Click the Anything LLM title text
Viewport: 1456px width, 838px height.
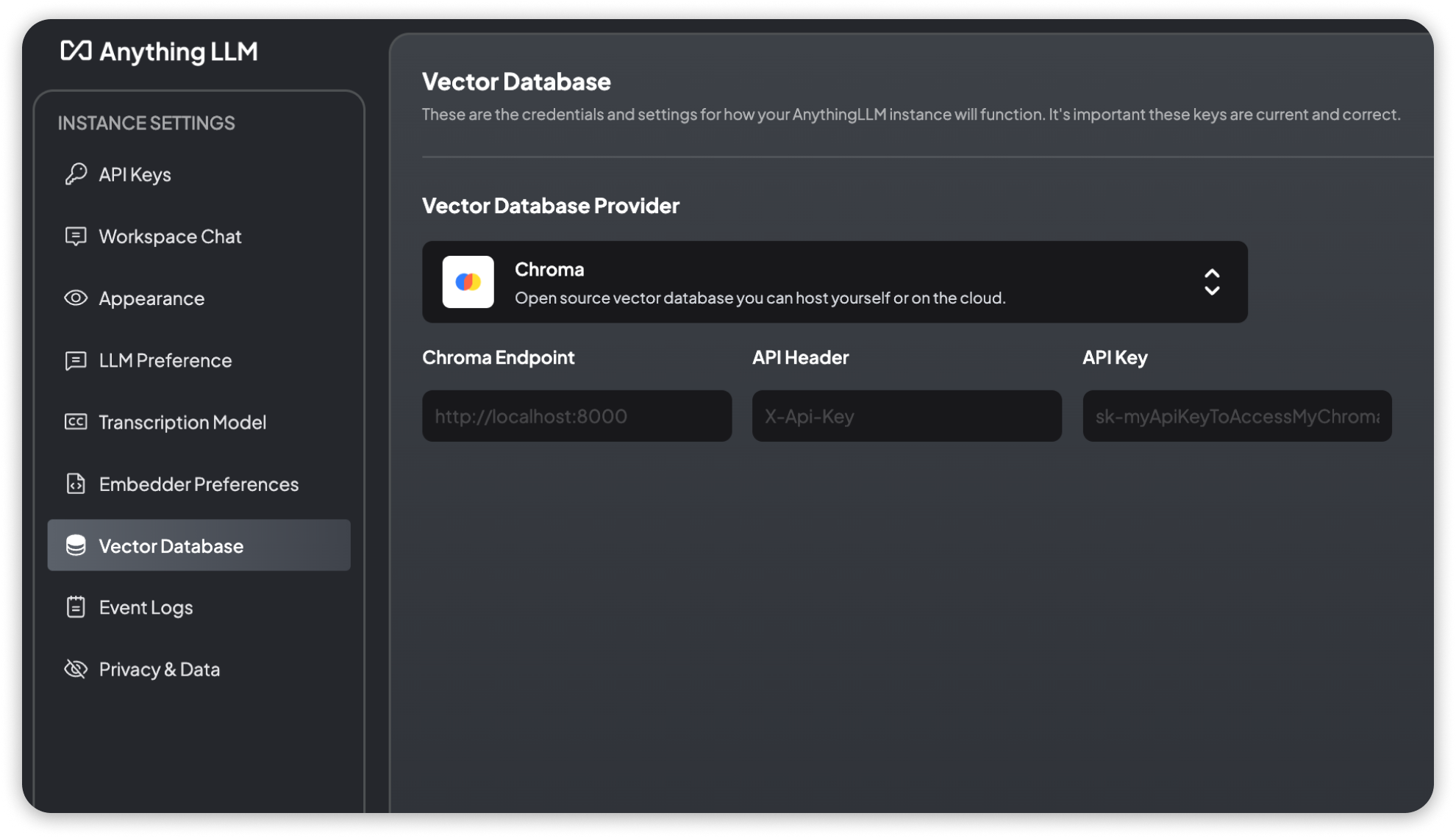[179, 51]
